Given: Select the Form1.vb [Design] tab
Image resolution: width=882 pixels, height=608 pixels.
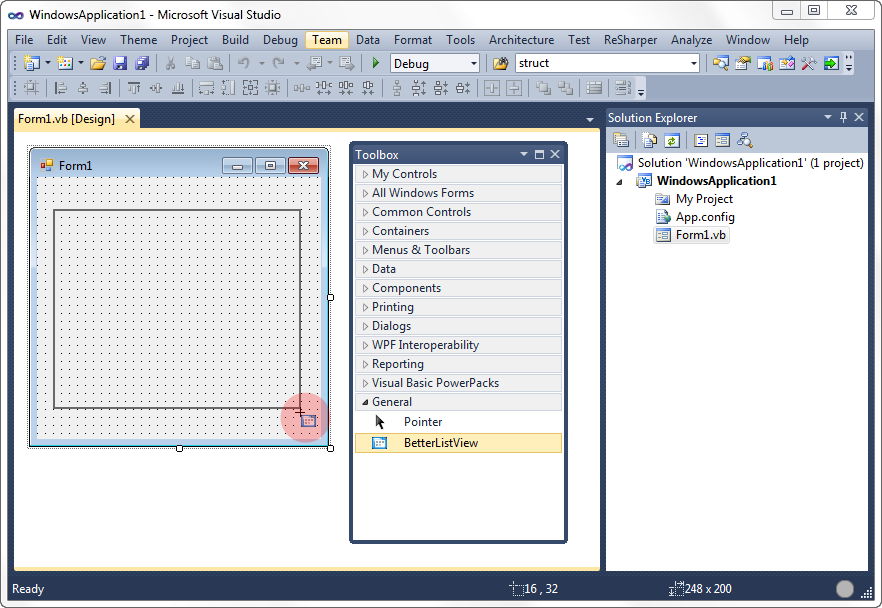Looking at the screenshot, I should (67, 119).
